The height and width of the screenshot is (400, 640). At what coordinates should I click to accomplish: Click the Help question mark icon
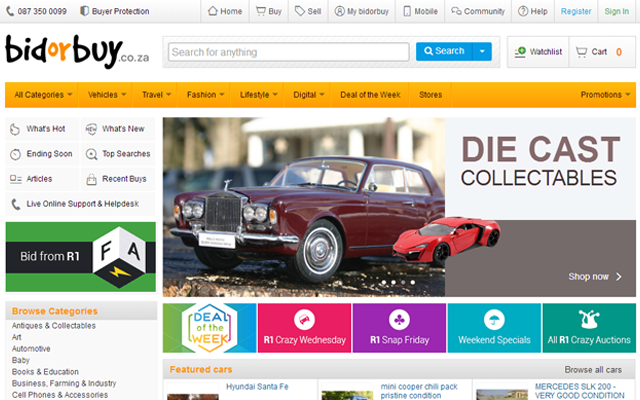523,11
